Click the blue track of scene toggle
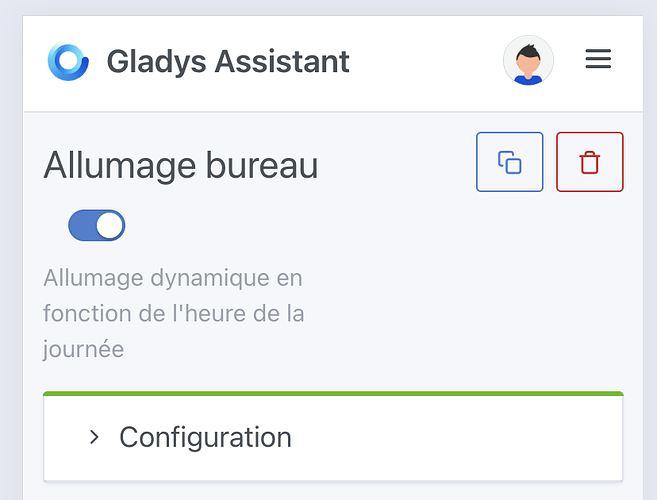 tap(82, 226)
